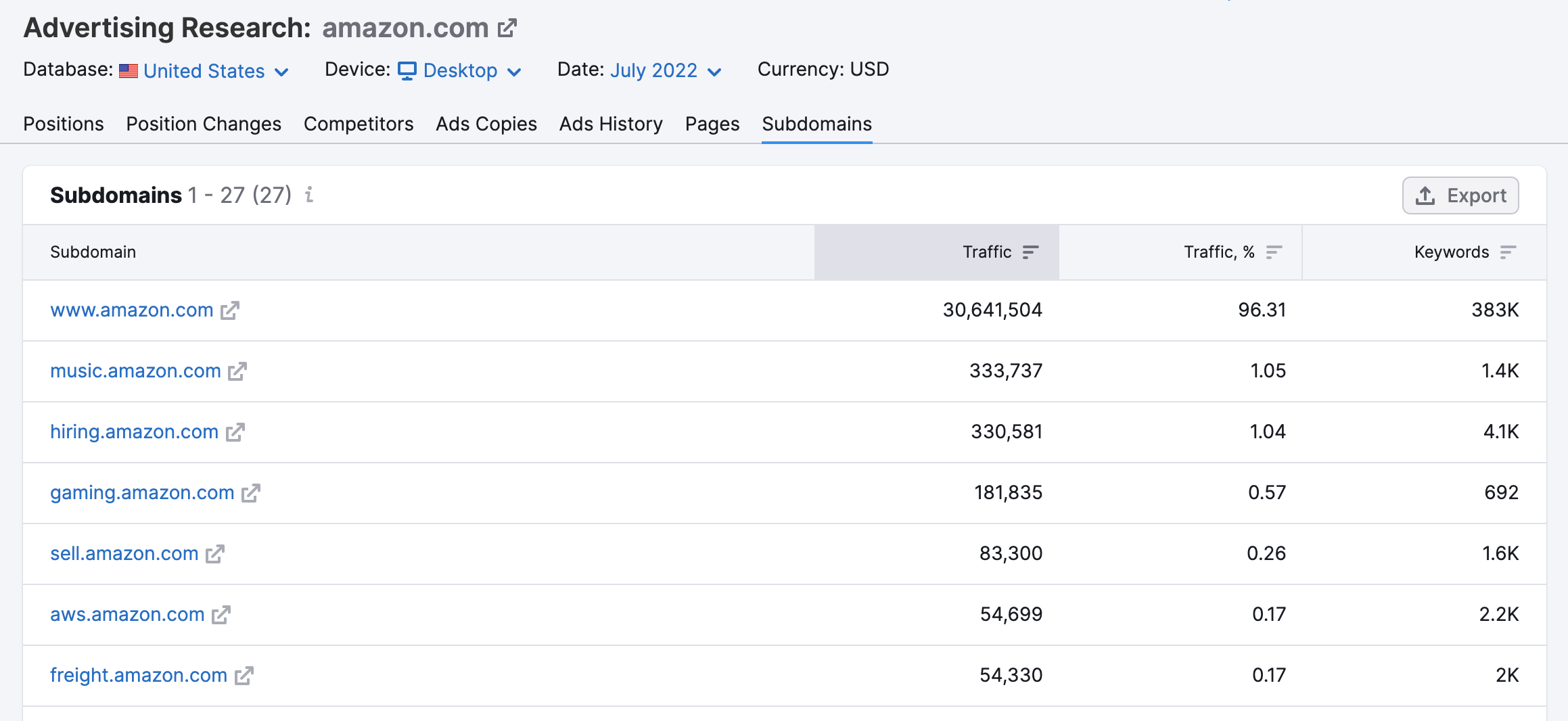Open external link icon for aws.amazon.com
1568x721 pixels.
[221, 615]
